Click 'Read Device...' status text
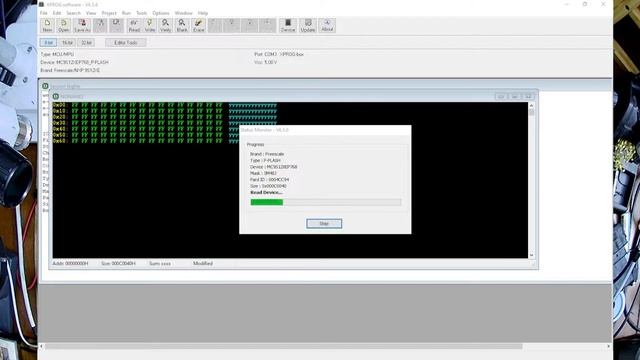The width and height of the screenshot is (640, 360). [x=266, y=192]
